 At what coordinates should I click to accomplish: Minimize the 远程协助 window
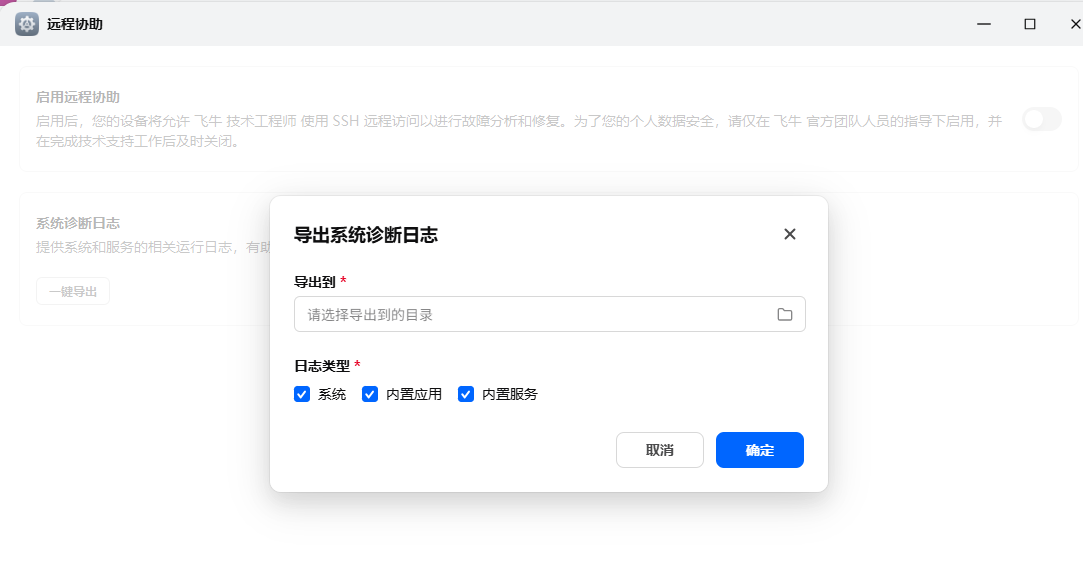(x=984, y=24)
